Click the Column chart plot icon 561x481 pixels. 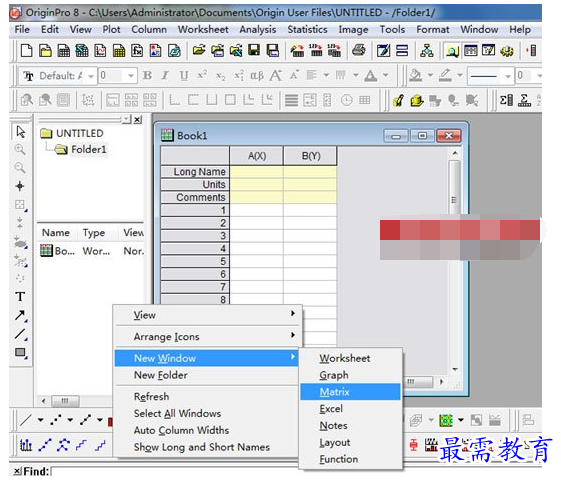26,445
